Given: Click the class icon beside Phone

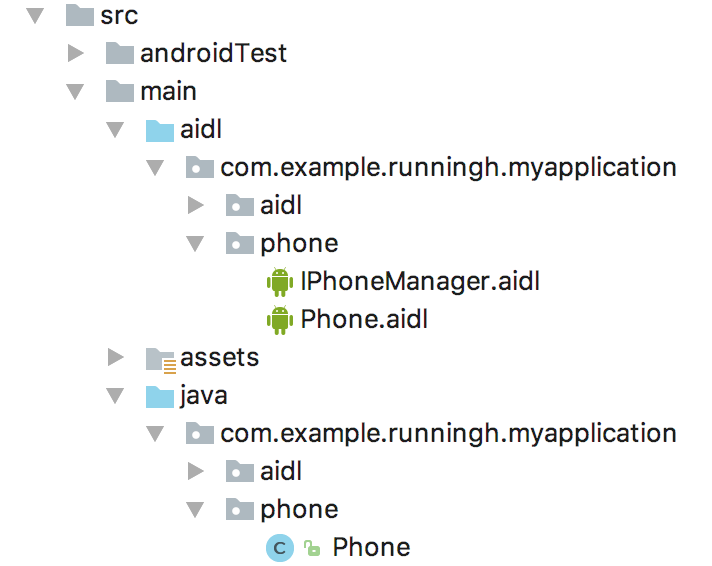Looking at the screenshot, I should tap(280, 547).
